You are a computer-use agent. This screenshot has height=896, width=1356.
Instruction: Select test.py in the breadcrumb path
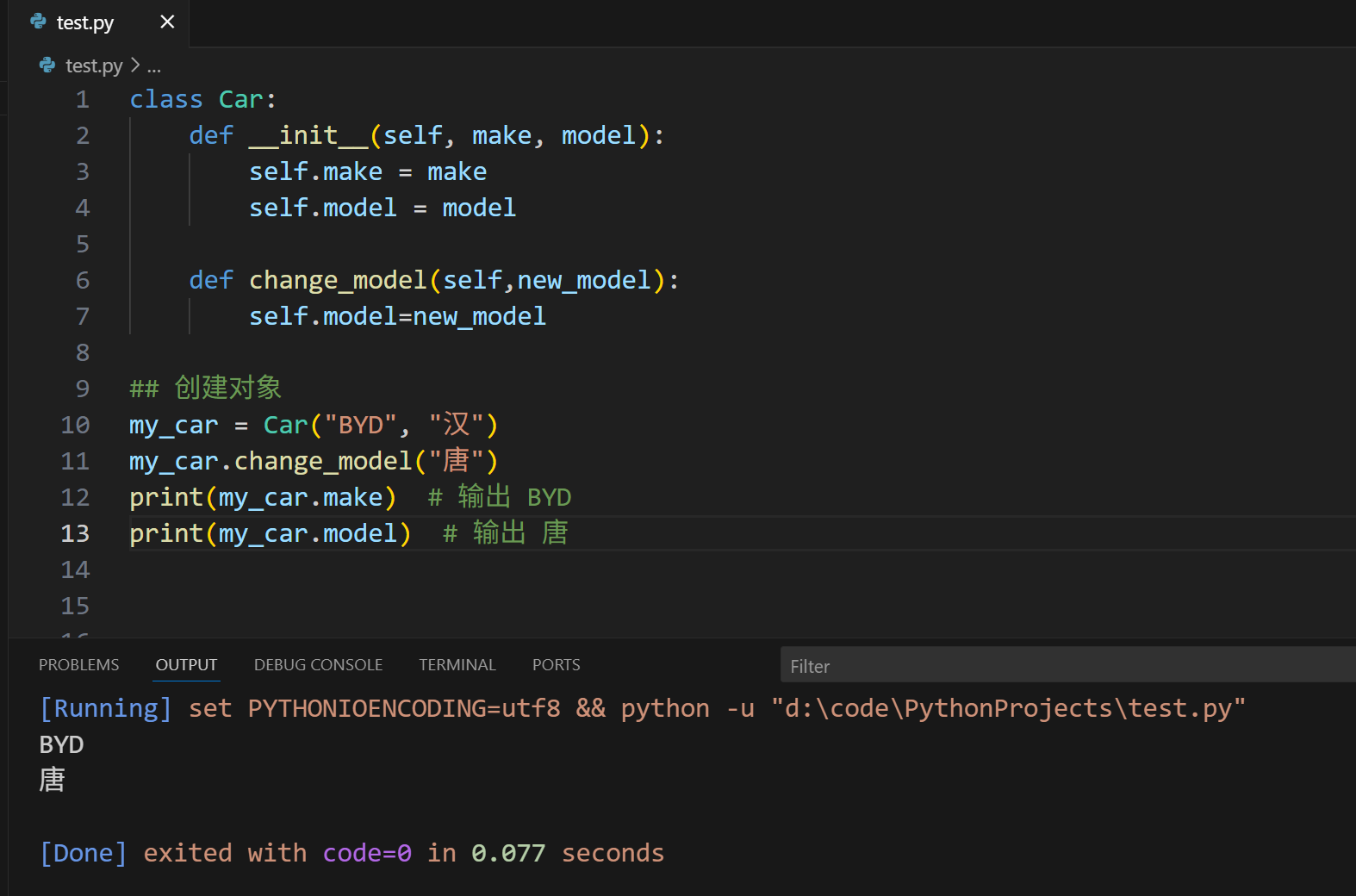(94, 65)
